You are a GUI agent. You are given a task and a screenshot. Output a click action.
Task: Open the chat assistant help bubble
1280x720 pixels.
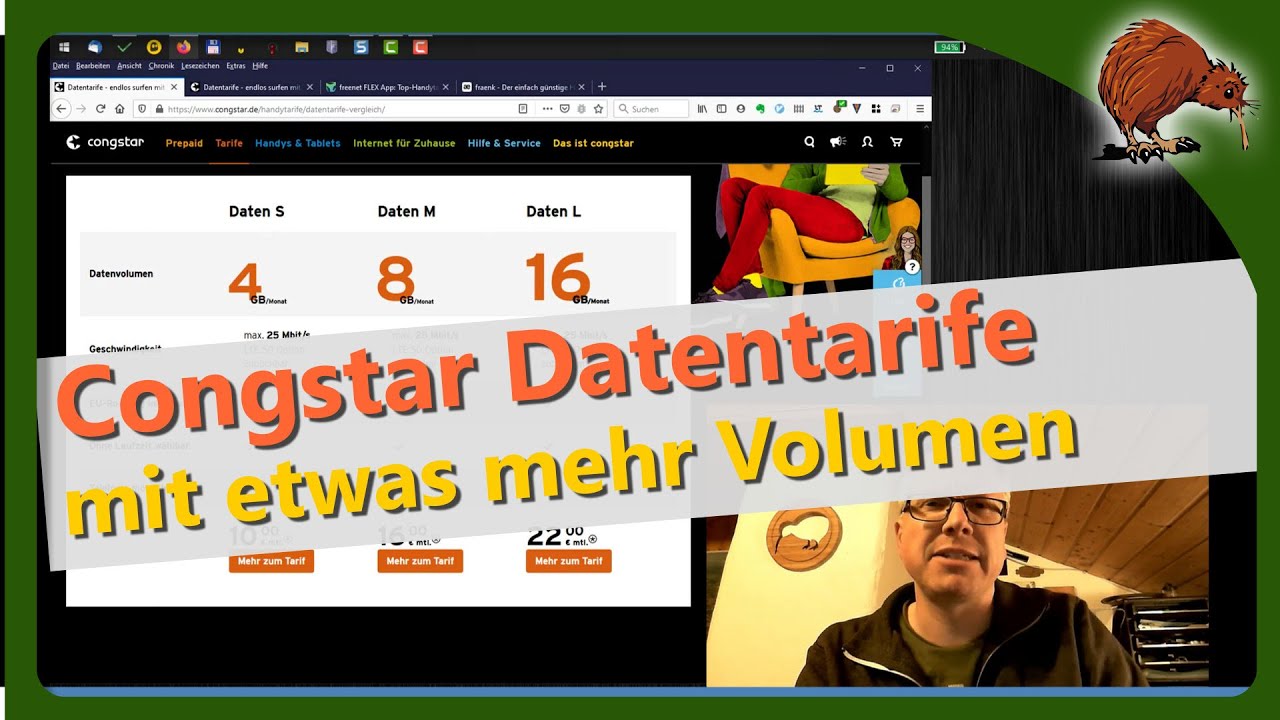click(x=911, y=267)
